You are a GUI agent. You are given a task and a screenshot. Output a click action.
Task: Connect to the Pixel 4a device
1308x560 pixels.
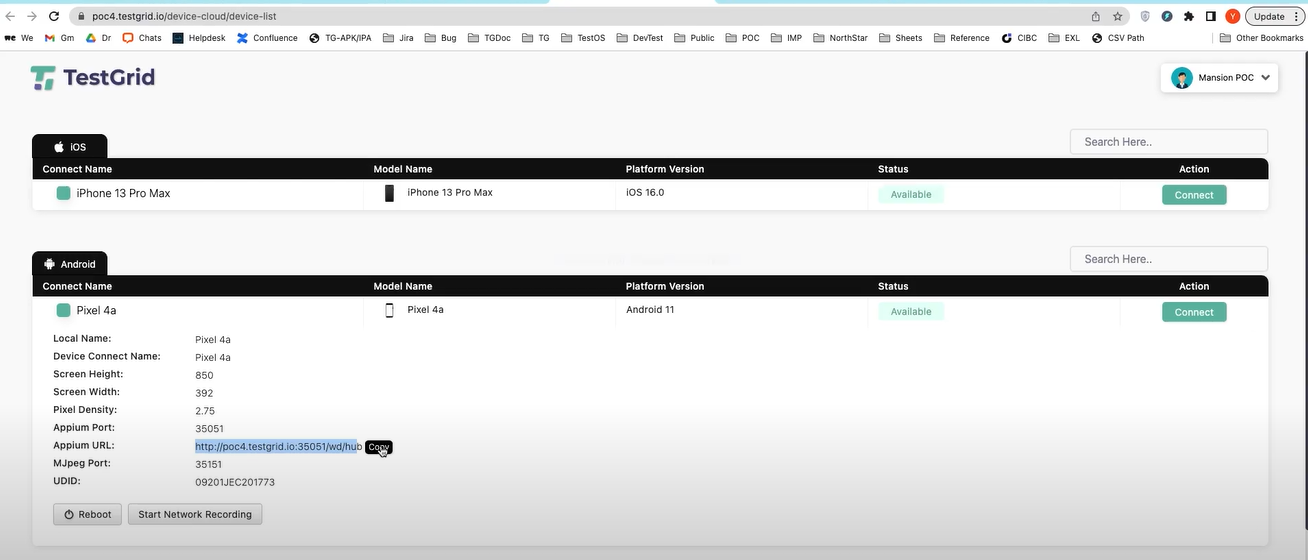[x=1194, y=312]
